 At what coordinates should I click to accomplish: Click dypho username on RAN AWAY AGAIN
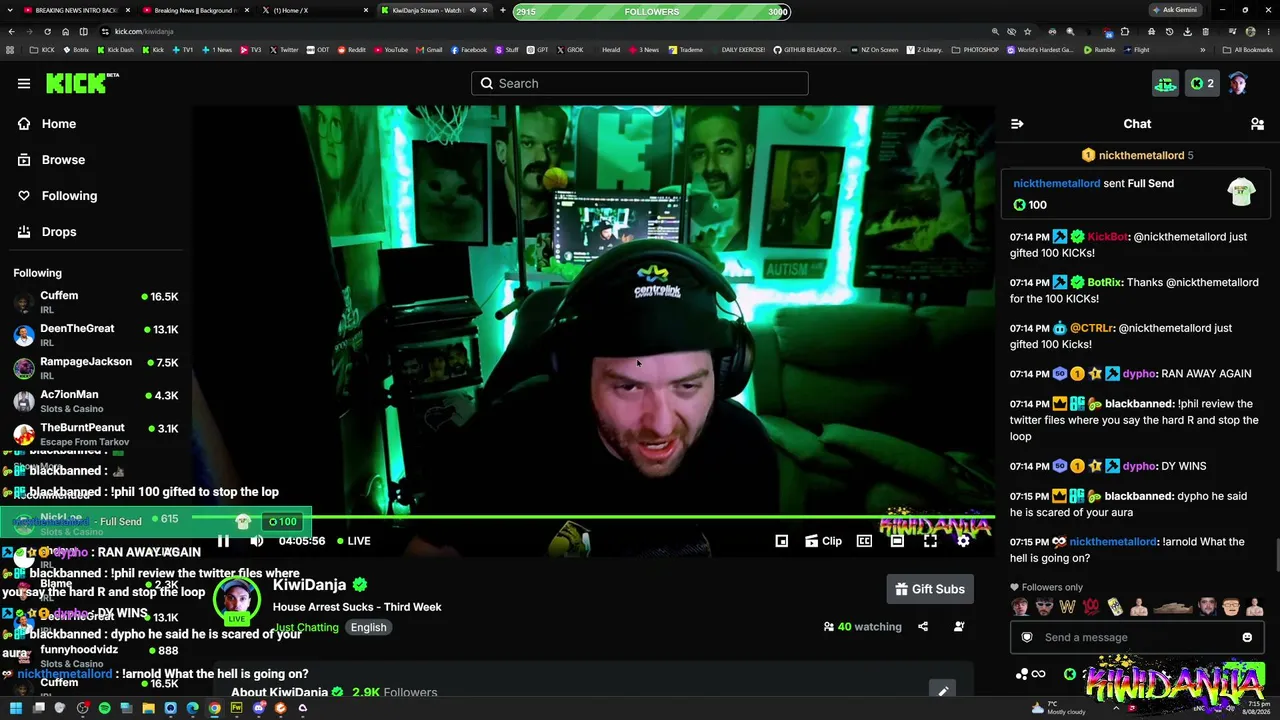tap(1139, 374)
